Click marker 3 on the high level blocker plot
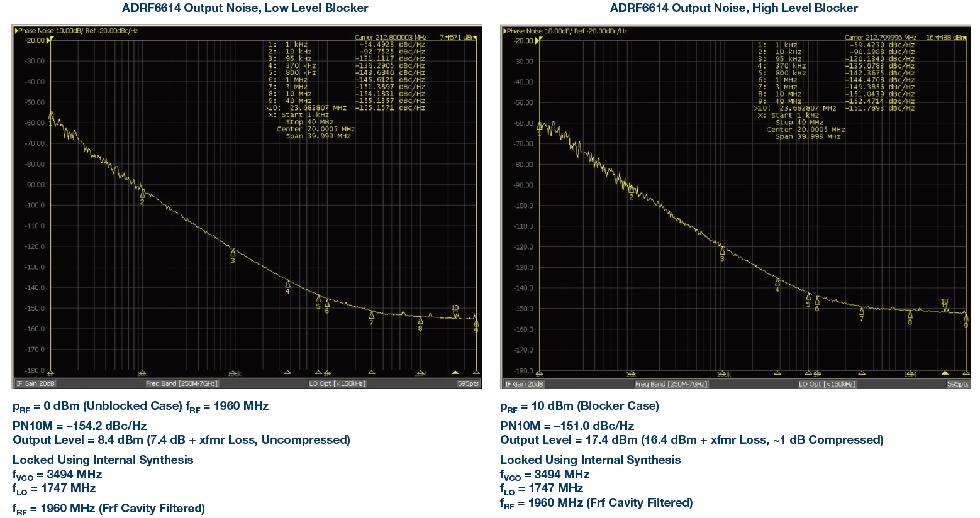This screenshot has width=980, height=518. [722, 255]
